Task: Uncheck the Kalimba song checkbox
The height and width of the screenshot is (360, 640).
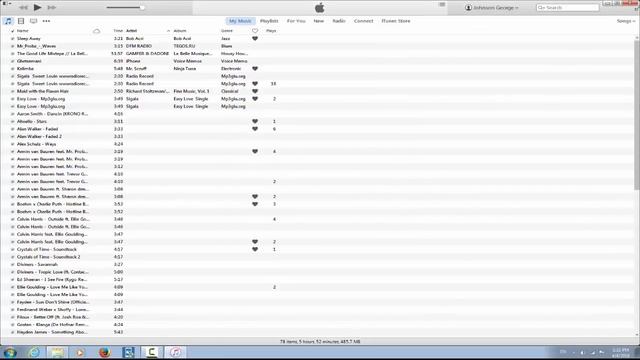Action: [12, 69]
